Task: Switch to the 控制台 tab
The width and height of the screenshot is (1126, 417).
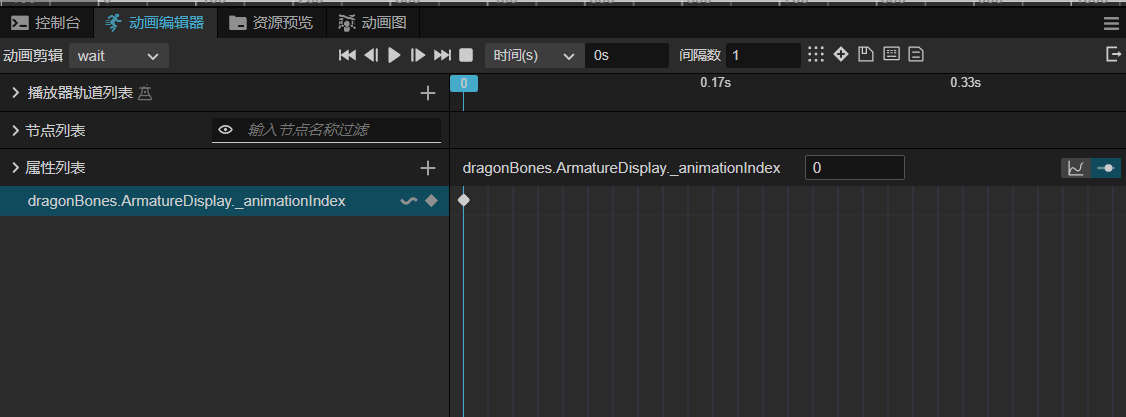Action: 47,23
